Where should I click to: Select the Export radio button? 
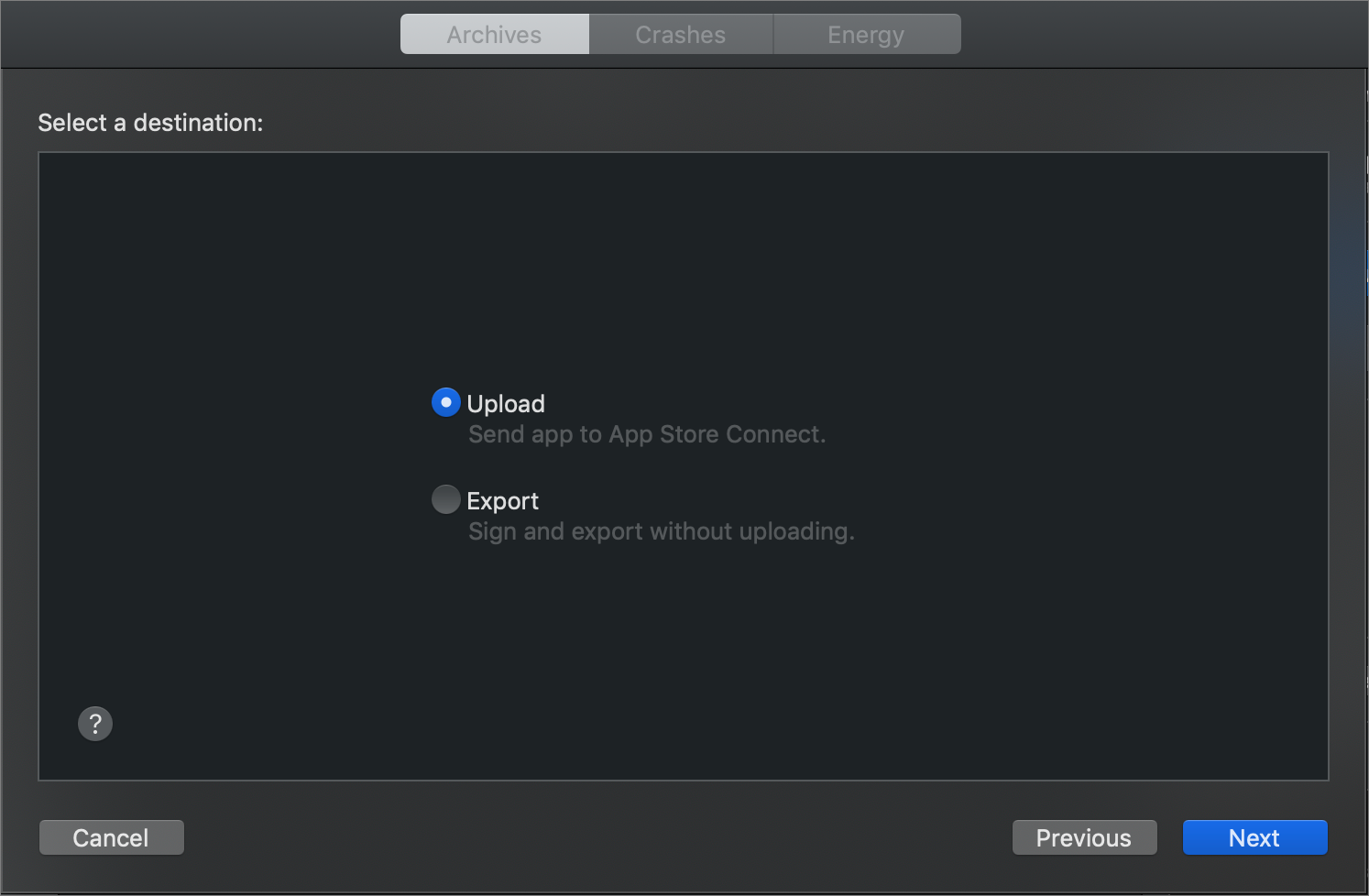tap(446, 499)
